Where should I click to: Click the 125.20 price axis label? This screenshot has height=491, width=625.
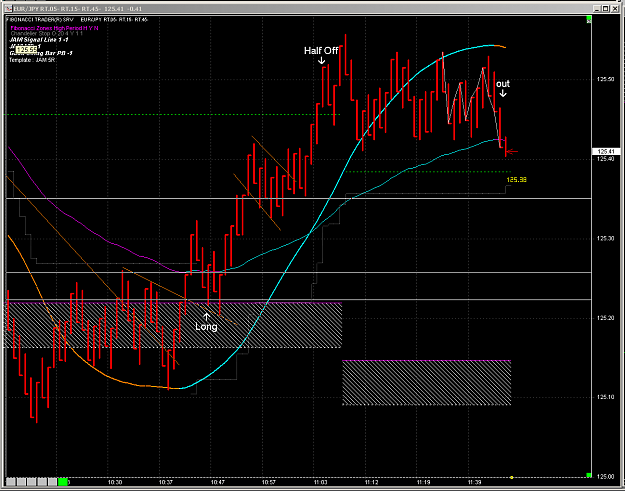(x=605, y=318)
